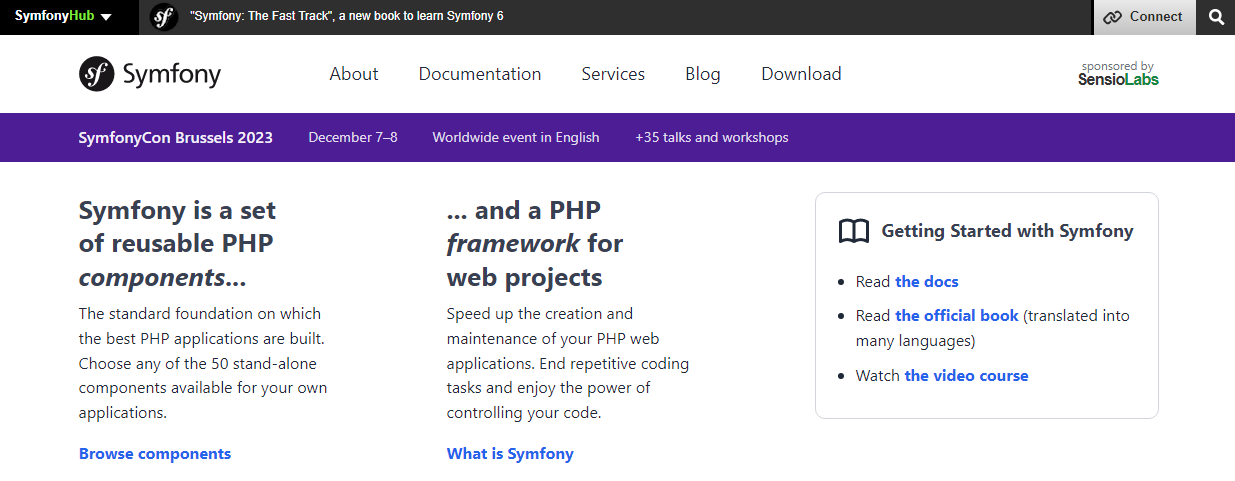This screenshot has width=1235, height=481.
Task: Click the chain-link Connect icon
Action: [x=1112, y=17]
